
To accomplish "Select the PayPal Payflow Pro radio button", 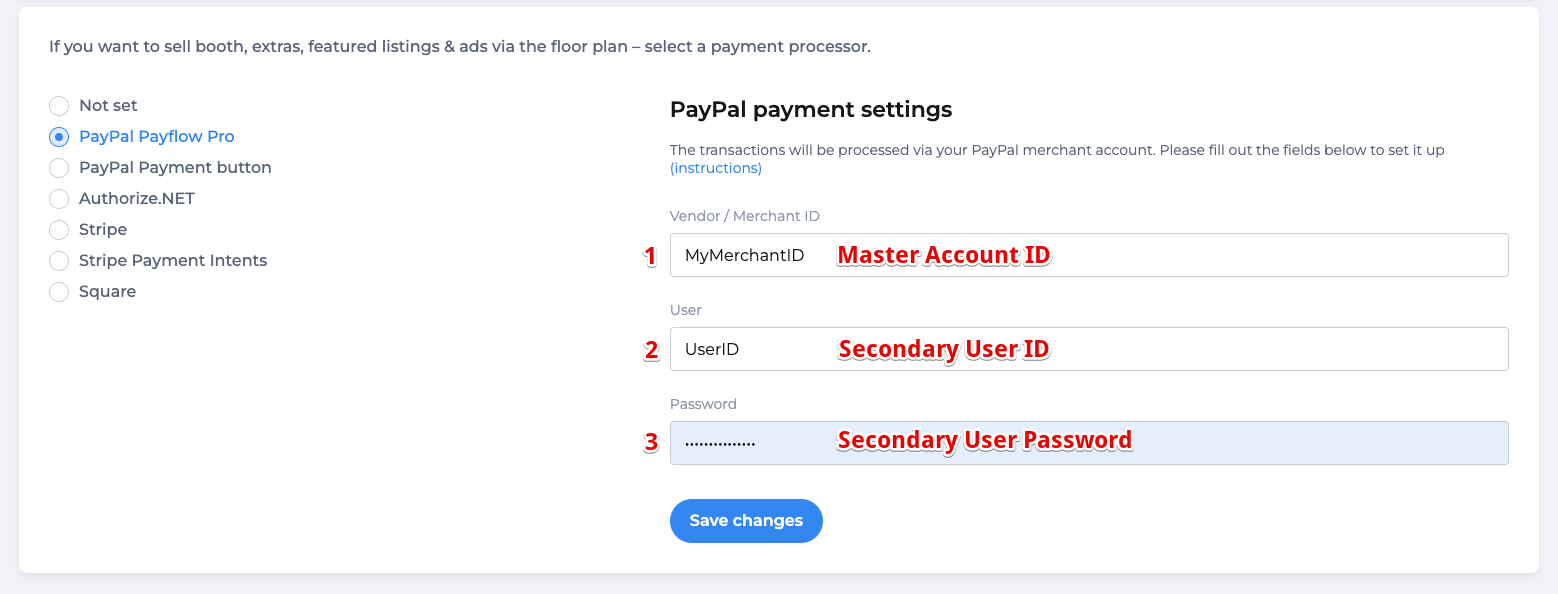I will (58, 136).
